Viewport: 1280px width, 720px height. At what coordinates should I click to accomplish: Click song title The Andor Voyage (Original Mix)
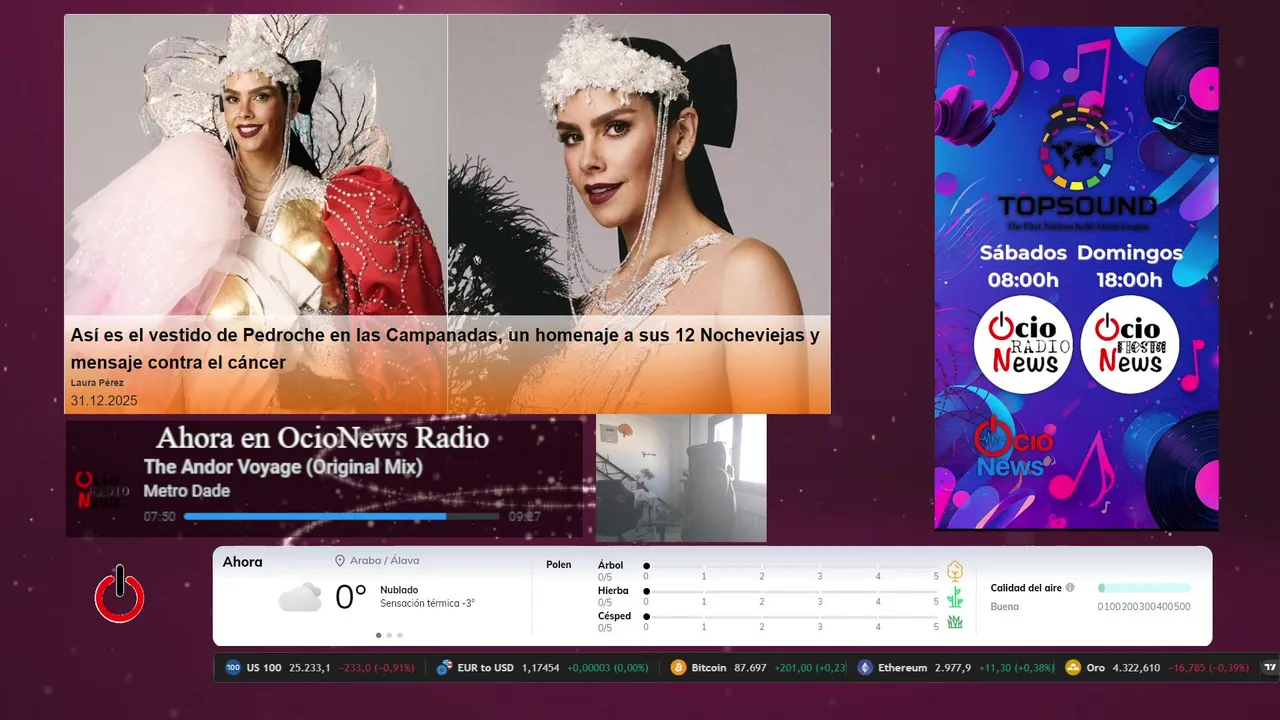pos(283,467)
